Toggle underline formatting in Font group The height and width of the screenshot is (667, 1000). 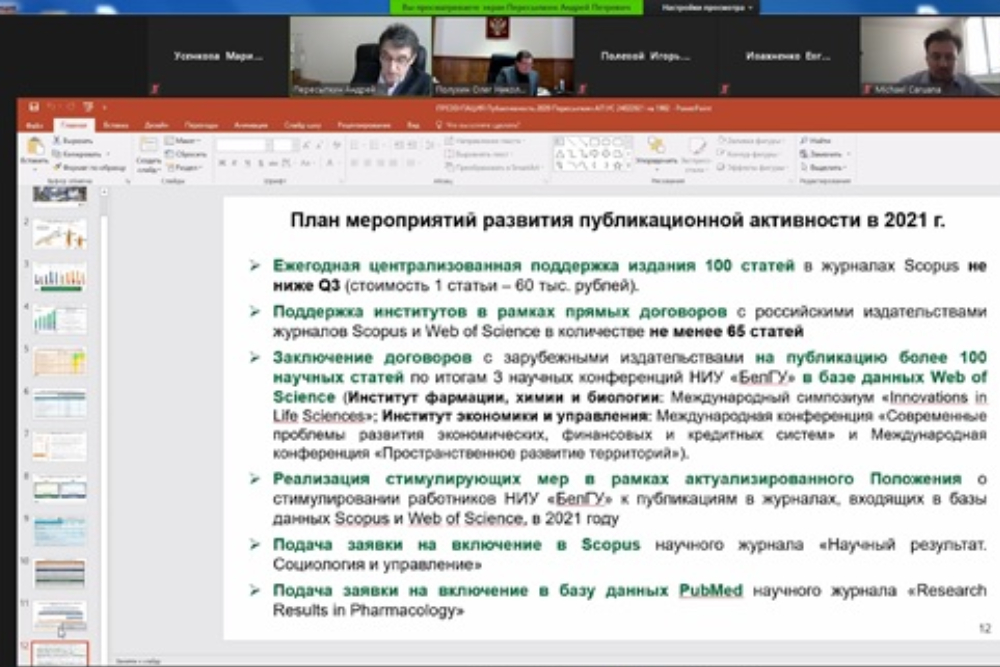point(247,163)
